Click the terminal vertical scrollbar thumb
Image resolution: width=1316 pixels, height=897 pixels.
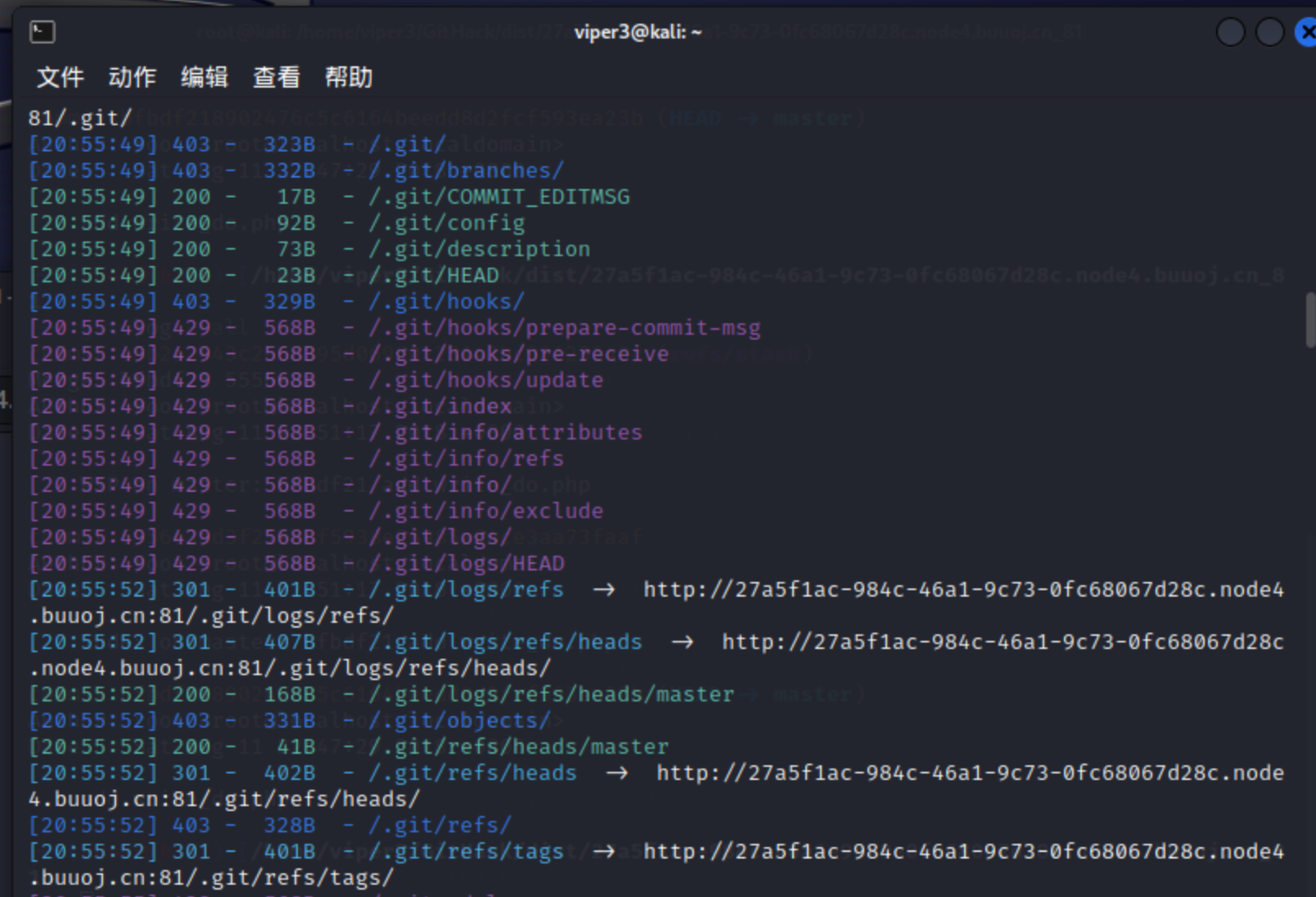pos(1310,321)
